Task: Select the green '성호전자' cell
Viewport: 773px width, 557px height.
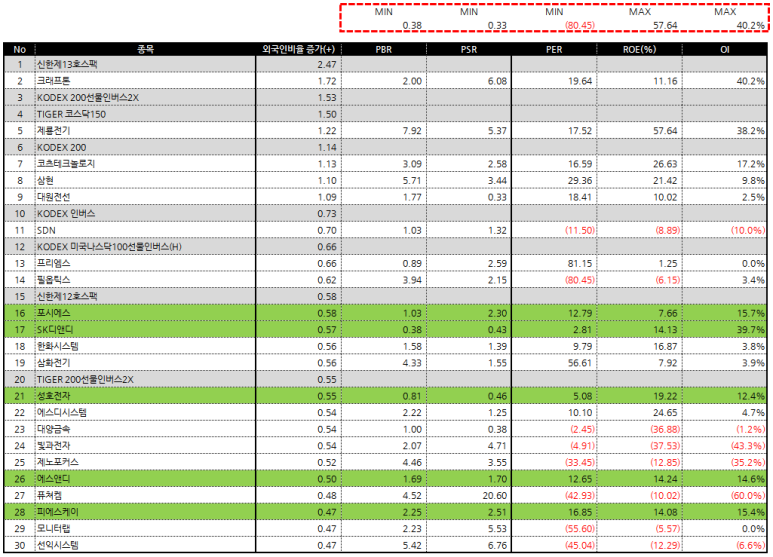Action: 145,396
